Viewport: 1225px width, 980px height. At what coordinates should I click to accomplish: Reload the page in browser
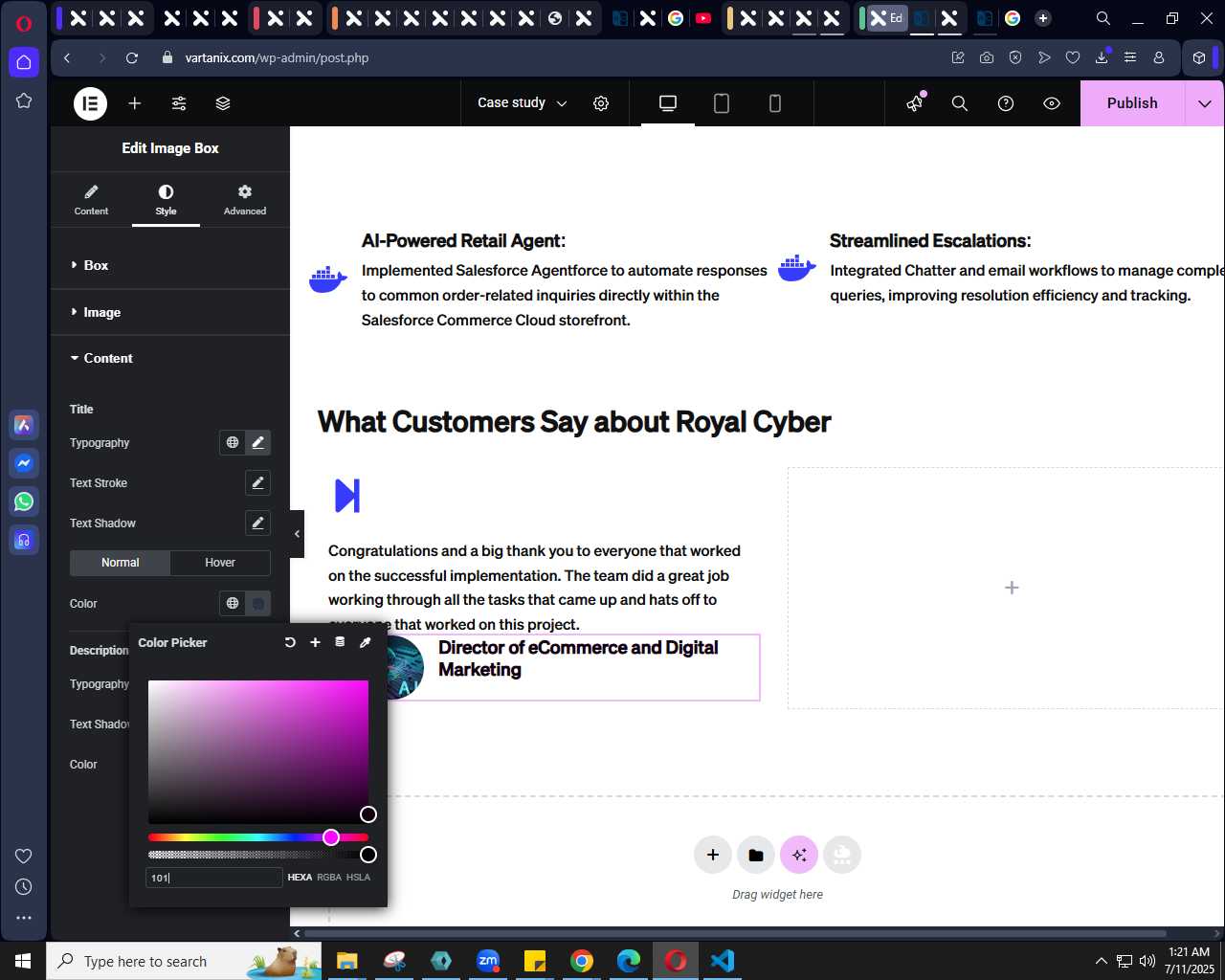132,57
